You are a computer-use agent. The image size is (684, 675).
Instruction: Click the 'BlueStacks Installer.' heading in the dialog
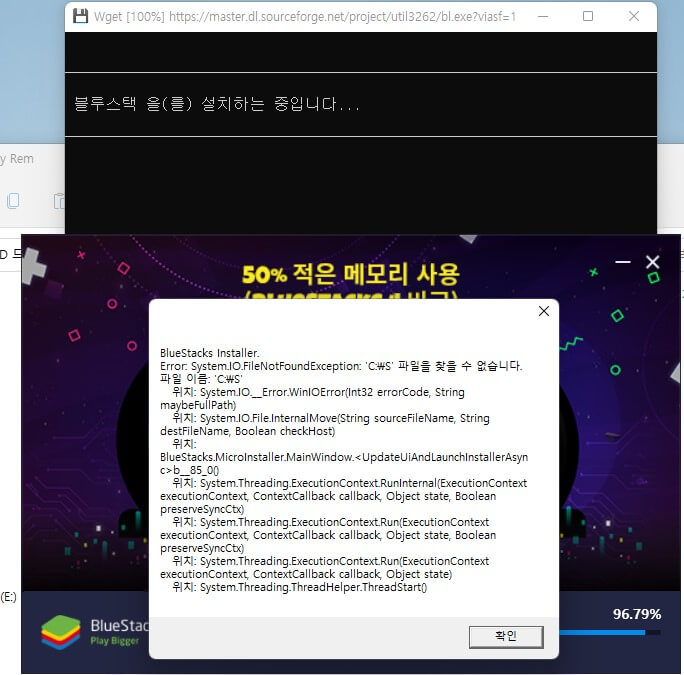tap(209, 353)
